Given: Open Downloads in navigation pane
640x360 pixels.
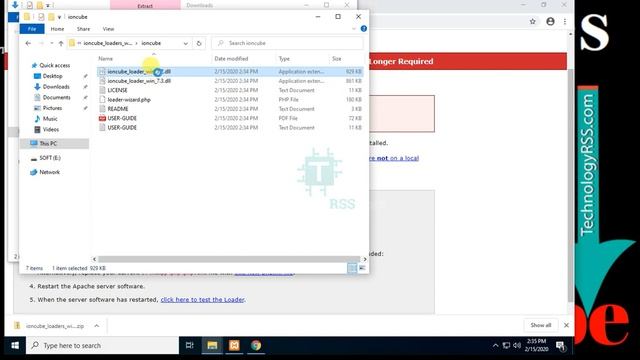Looking at the screenshot, I should click(x=56, y=87).
